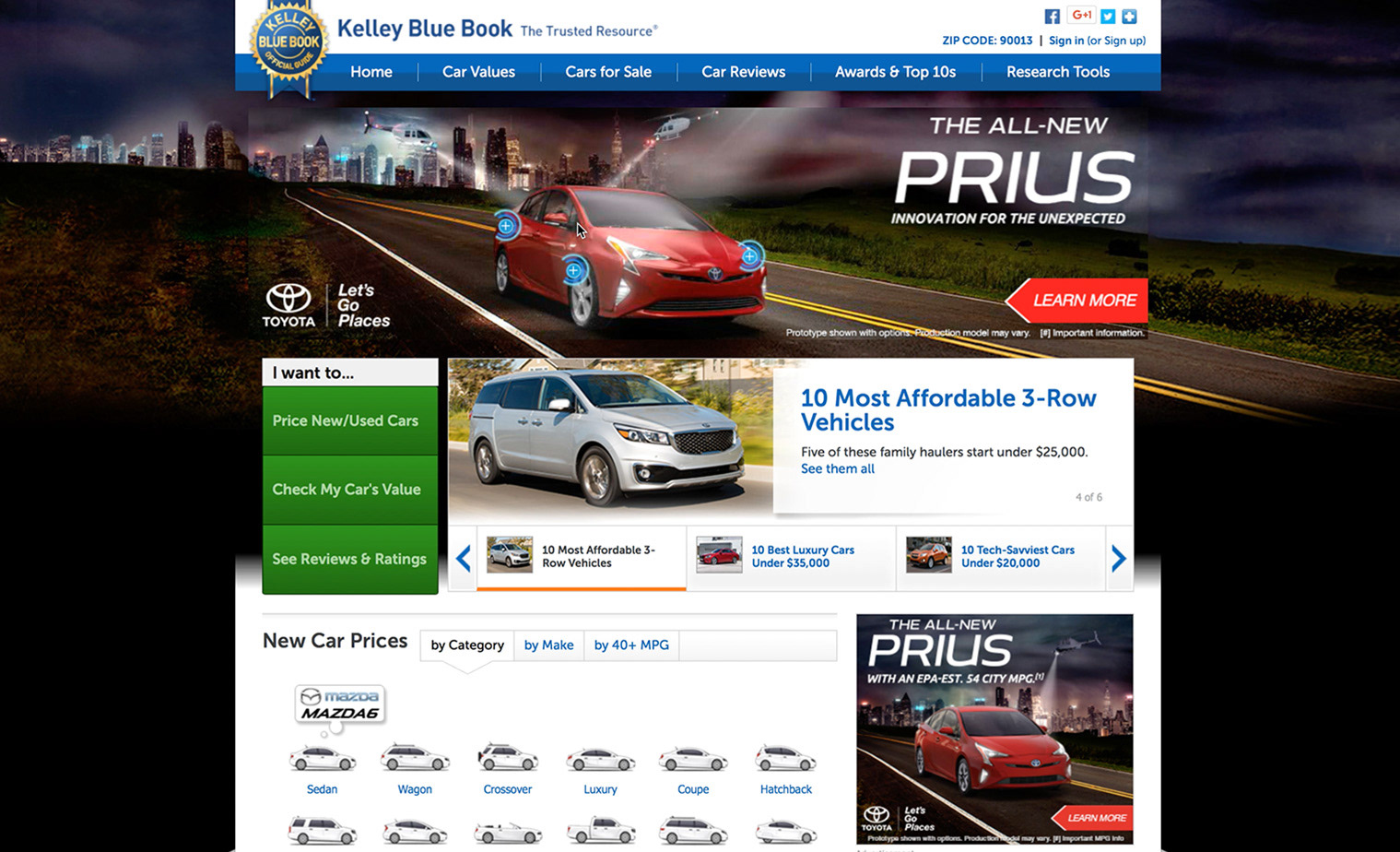This screenshot has height=852, width=1400.
Task: Select the Wagon car icon
Action: click(x=415, y=759)
